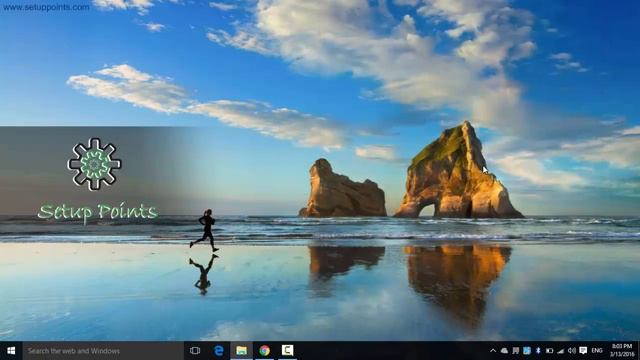
Task: Open Task View from the taskbar
Action: click(x=195, y=351)
